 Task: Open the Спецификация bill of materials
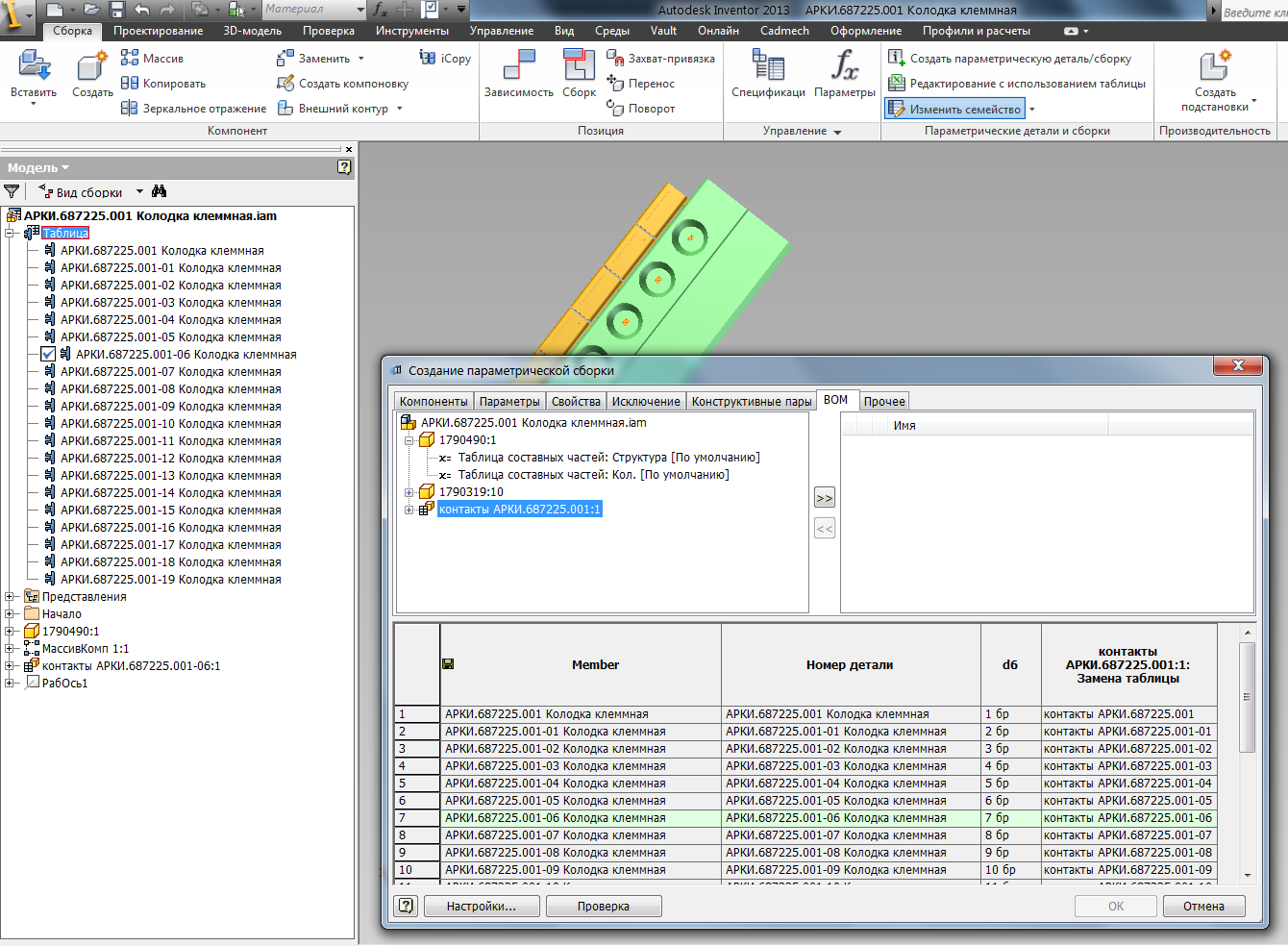click(x=768, y=74)
